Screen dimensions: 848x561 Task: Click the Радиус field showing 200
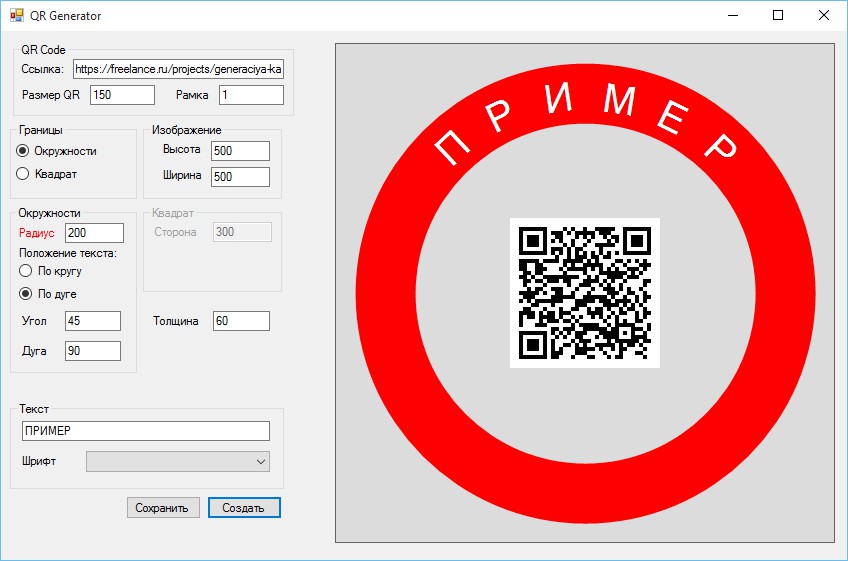click(94, 233)
